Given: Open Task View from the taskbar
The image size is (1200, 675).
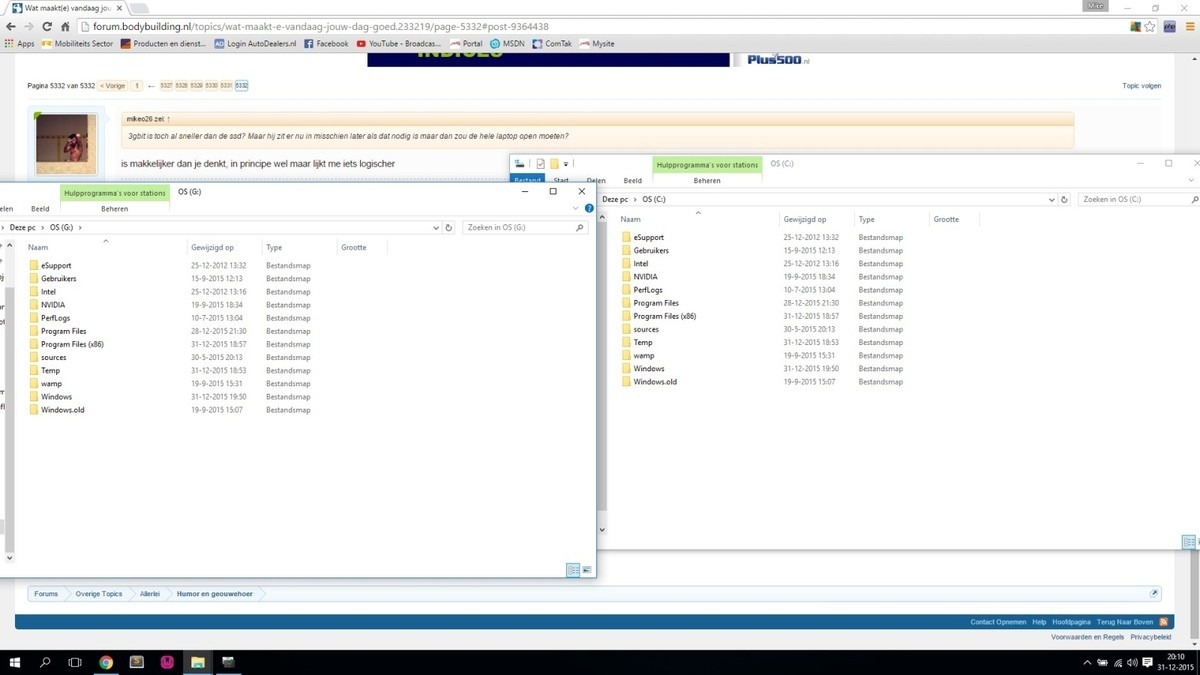Looking at the screenshot, I should pos(75,662).
